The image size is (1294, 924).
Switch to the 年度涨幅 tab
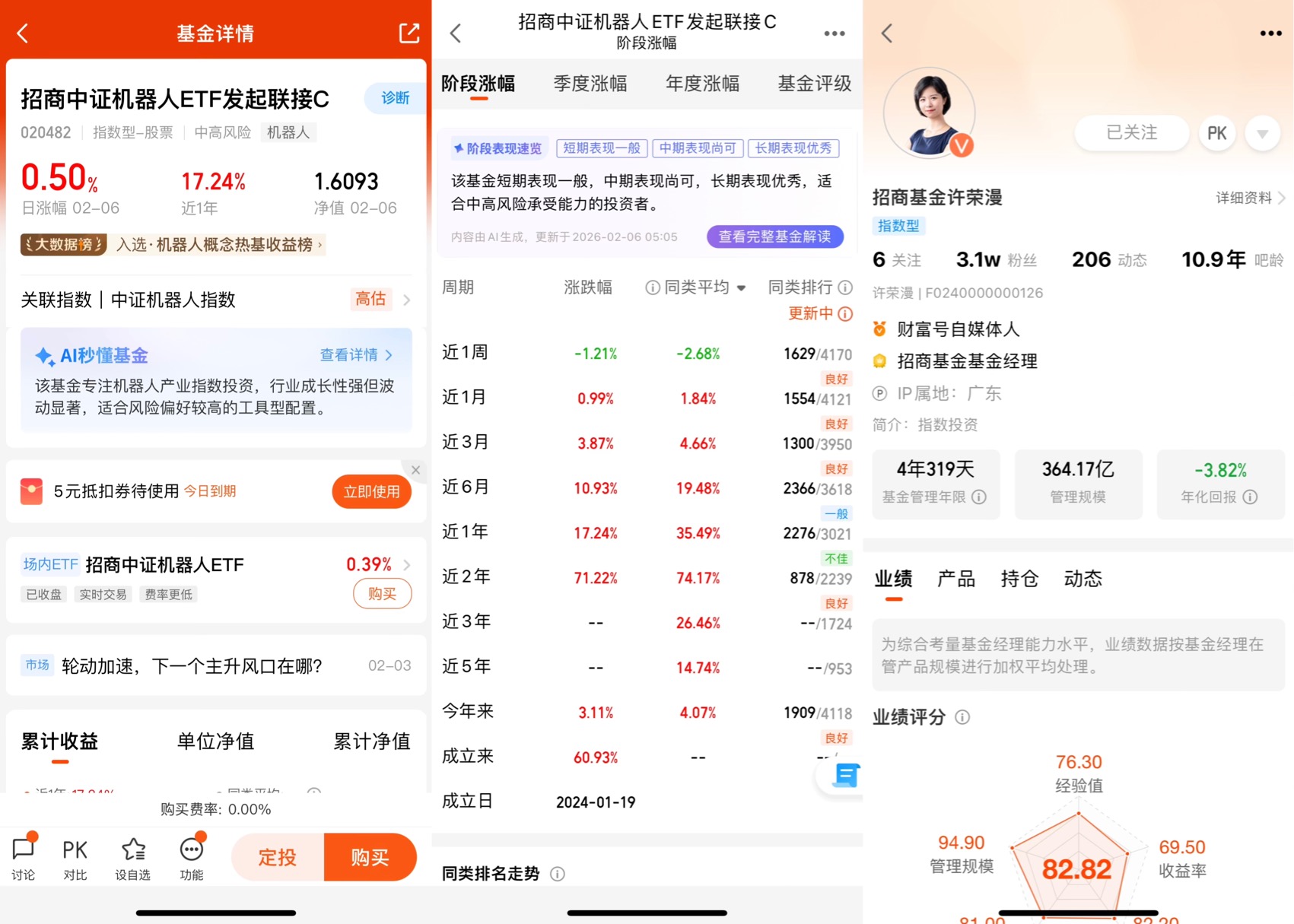pyautogui.click(x=702, y=84)
